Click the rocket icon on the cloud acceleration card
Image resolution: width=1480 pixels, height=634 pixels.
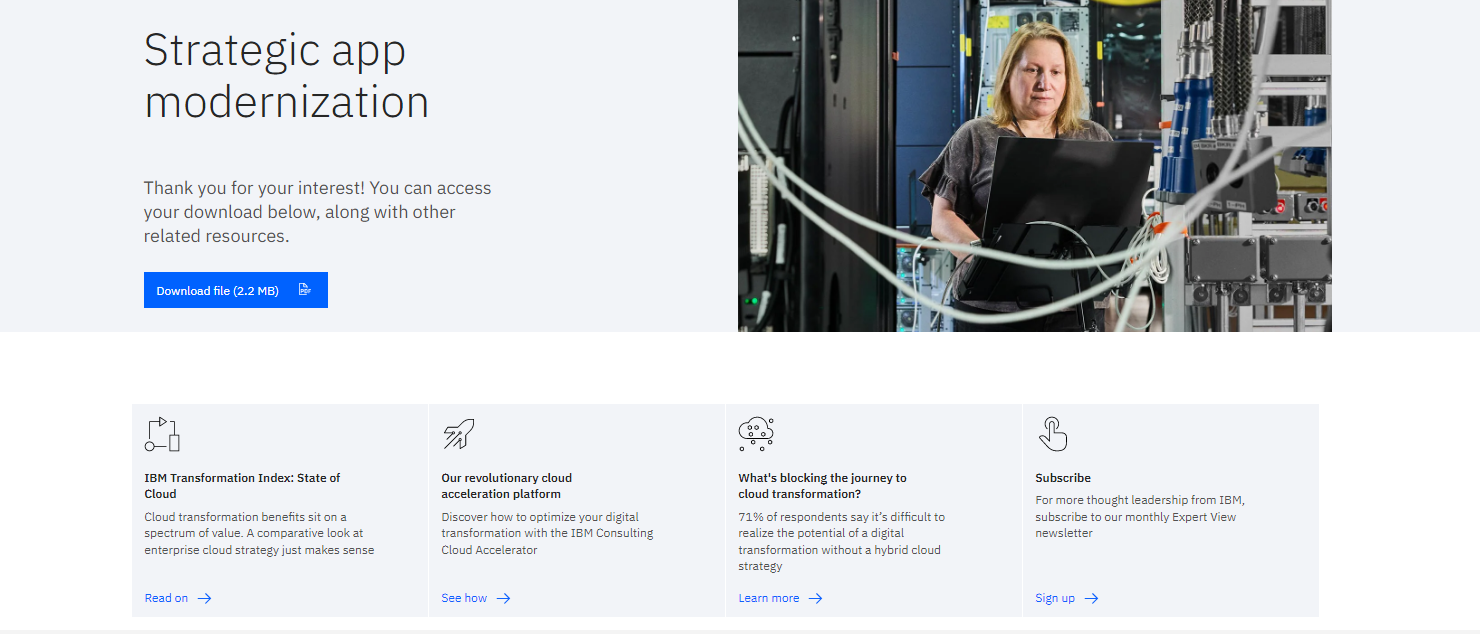pyautogui.click(x=459, y=434)
